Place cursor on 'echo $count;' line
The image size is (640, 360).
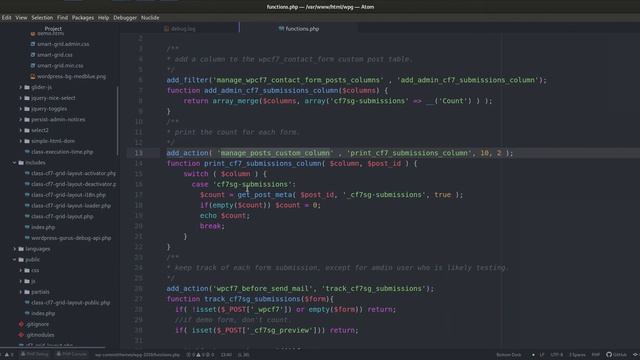(224, 216)
